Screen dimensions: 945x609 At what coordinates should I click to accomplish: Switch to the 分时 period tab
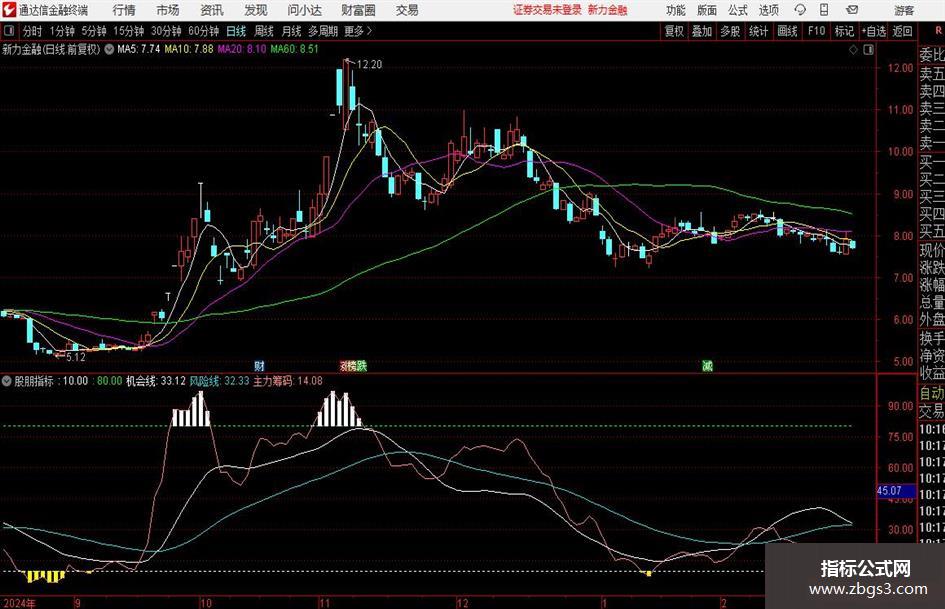[x=32, y=31]
